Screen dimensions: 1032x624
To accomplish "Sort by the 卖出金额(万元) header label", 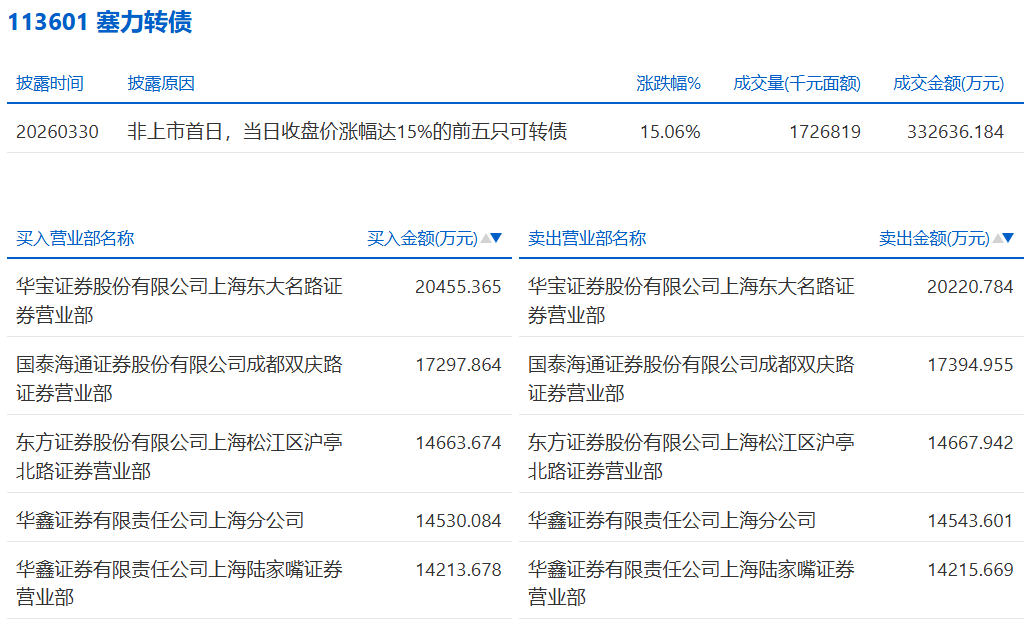I will 934,238.
